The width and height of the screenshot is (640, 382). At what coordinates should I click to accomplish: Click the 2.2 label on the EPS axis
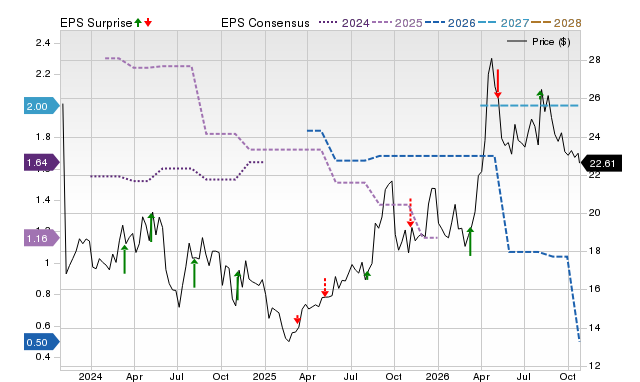tap(43, 74)
